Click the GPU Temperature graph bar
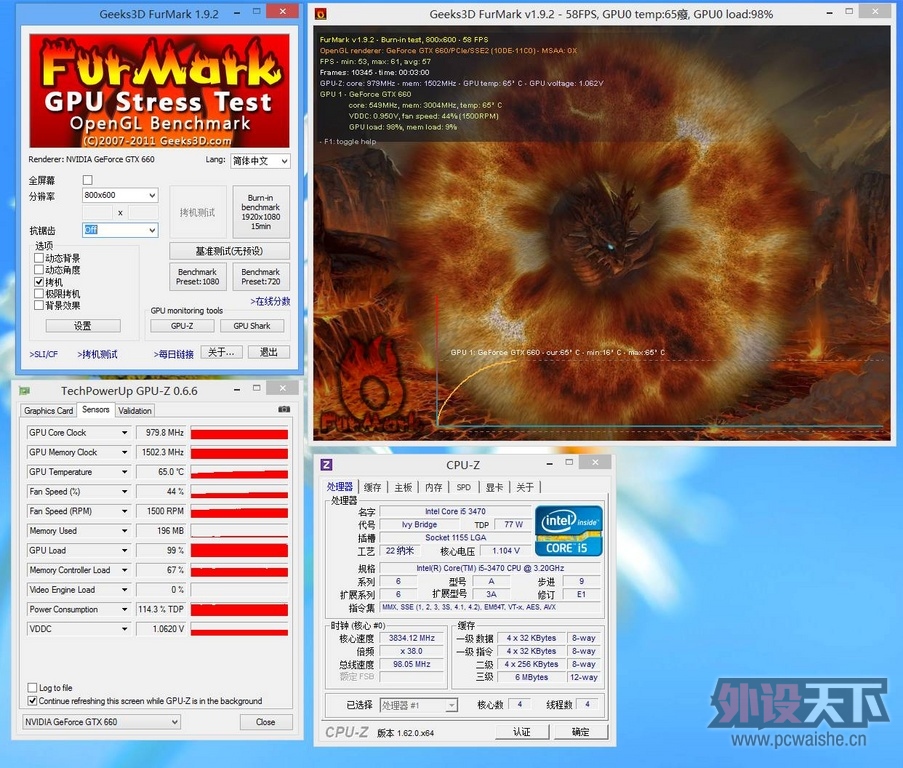This screenshot has height=768, width=903. click(239, 472)
